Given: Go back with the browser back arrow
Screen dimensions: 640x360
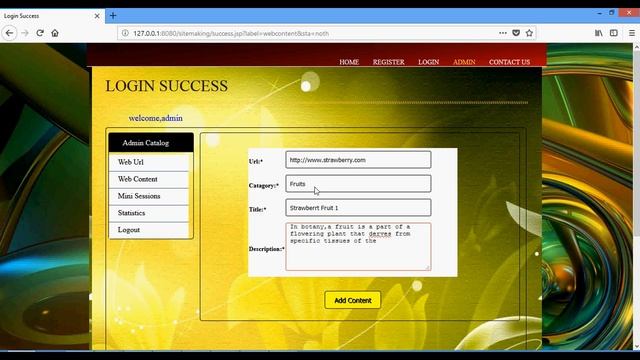Looking at the screenshot, I should point(9,33).
